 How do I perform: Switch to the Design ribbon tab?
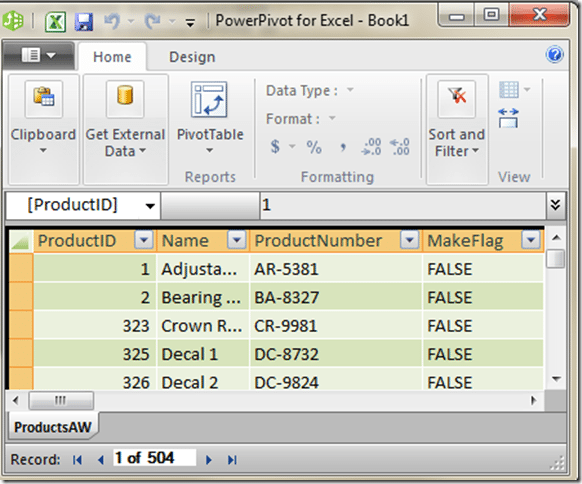[192, 57]
